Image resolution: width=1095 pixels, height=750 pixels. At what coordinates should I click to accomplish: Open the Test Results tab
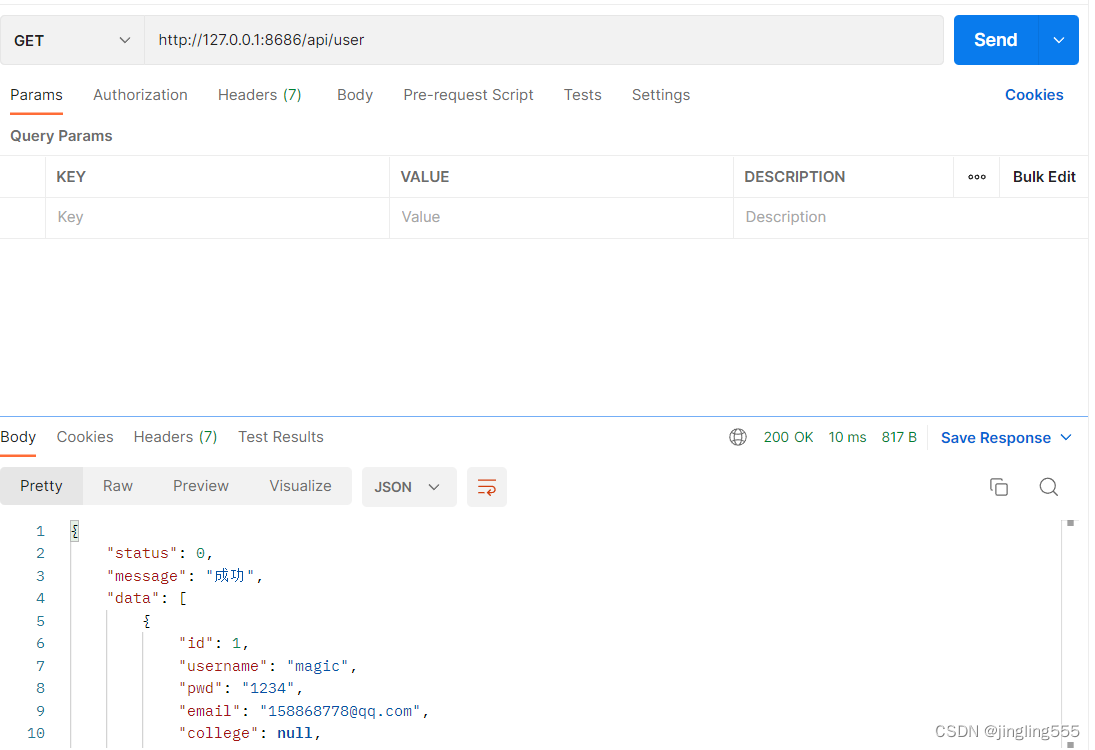(x=281, y=437)
